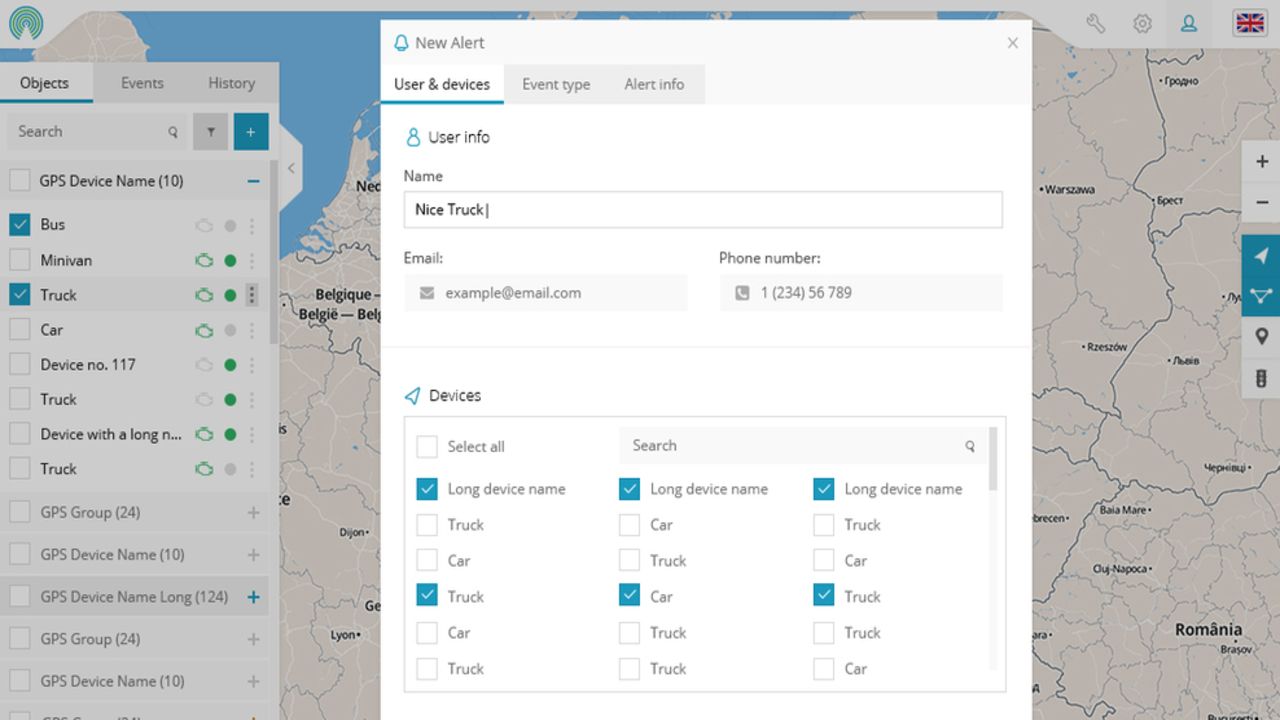
Task: Switch to the Event type tab
Action: coord(556,84)
